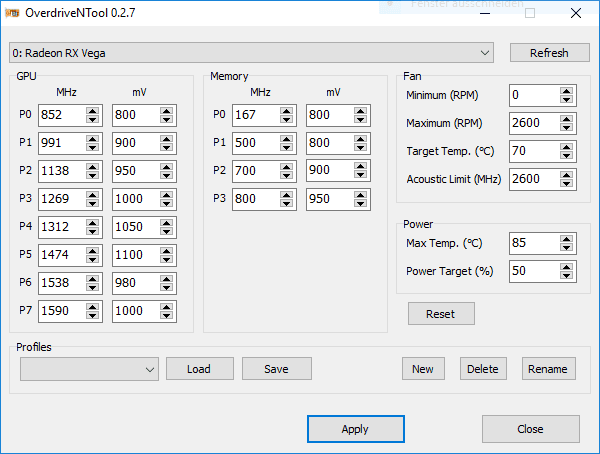The image size is (600, 454).
Task: Apply the current settings
Action: tap(355, 429)
